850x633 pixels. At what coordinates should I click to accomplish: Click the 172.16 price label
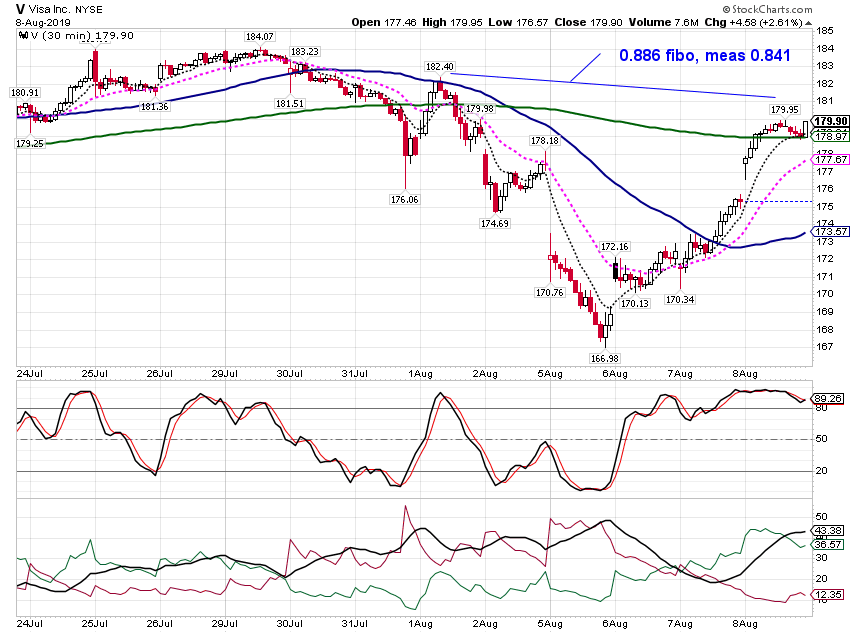pyautogui.click(x=615, y=247)
